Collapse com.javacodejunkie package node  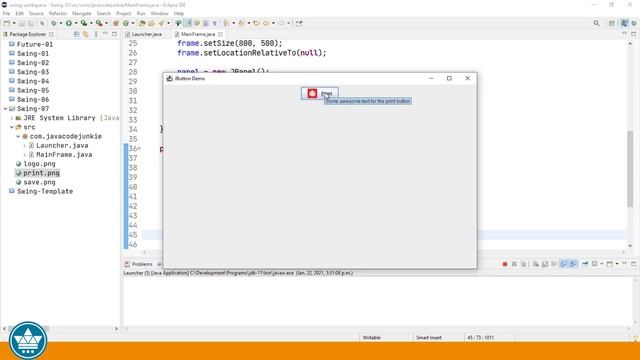[x=18, y=136]
